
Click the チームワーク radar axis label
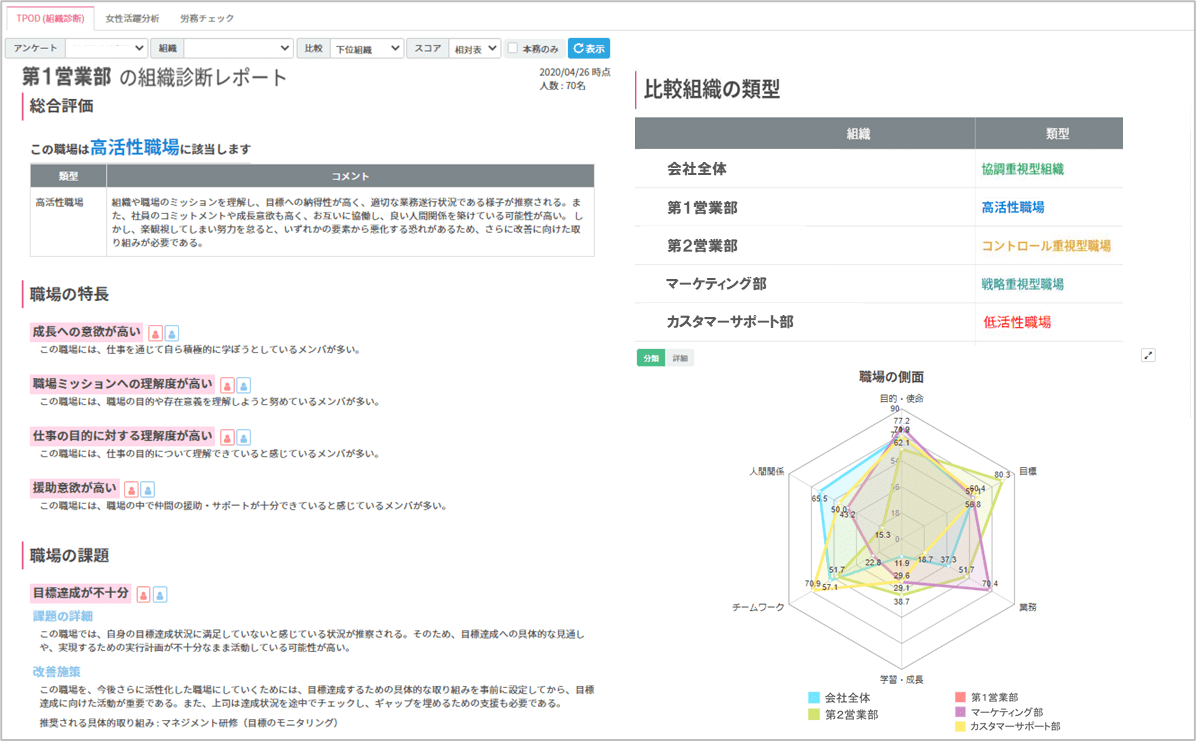758,607
